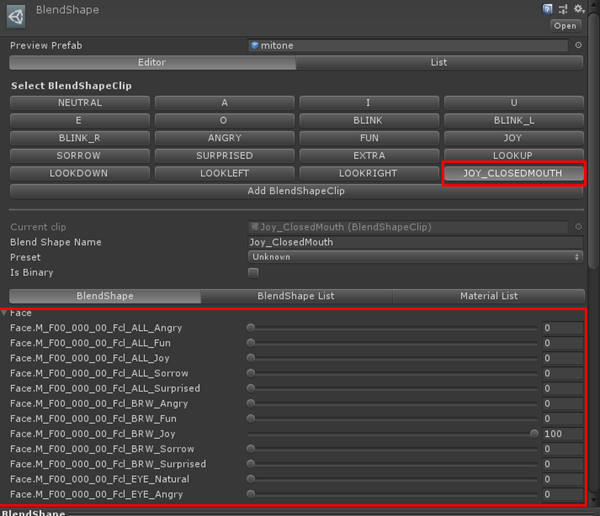Select the LOOKLEFT clip button
The width and height of the screenshot is (600, 516).
click(x=225, y=173)
